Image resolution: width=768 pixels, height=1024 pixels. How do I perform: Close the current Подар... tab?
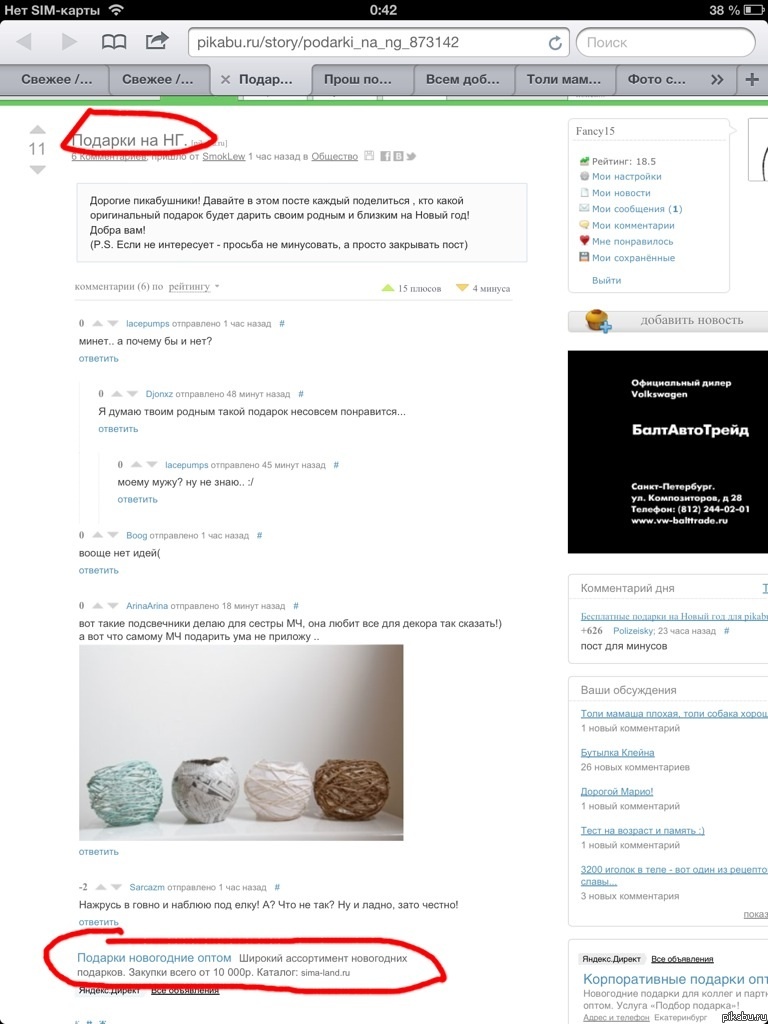(225, 80)
